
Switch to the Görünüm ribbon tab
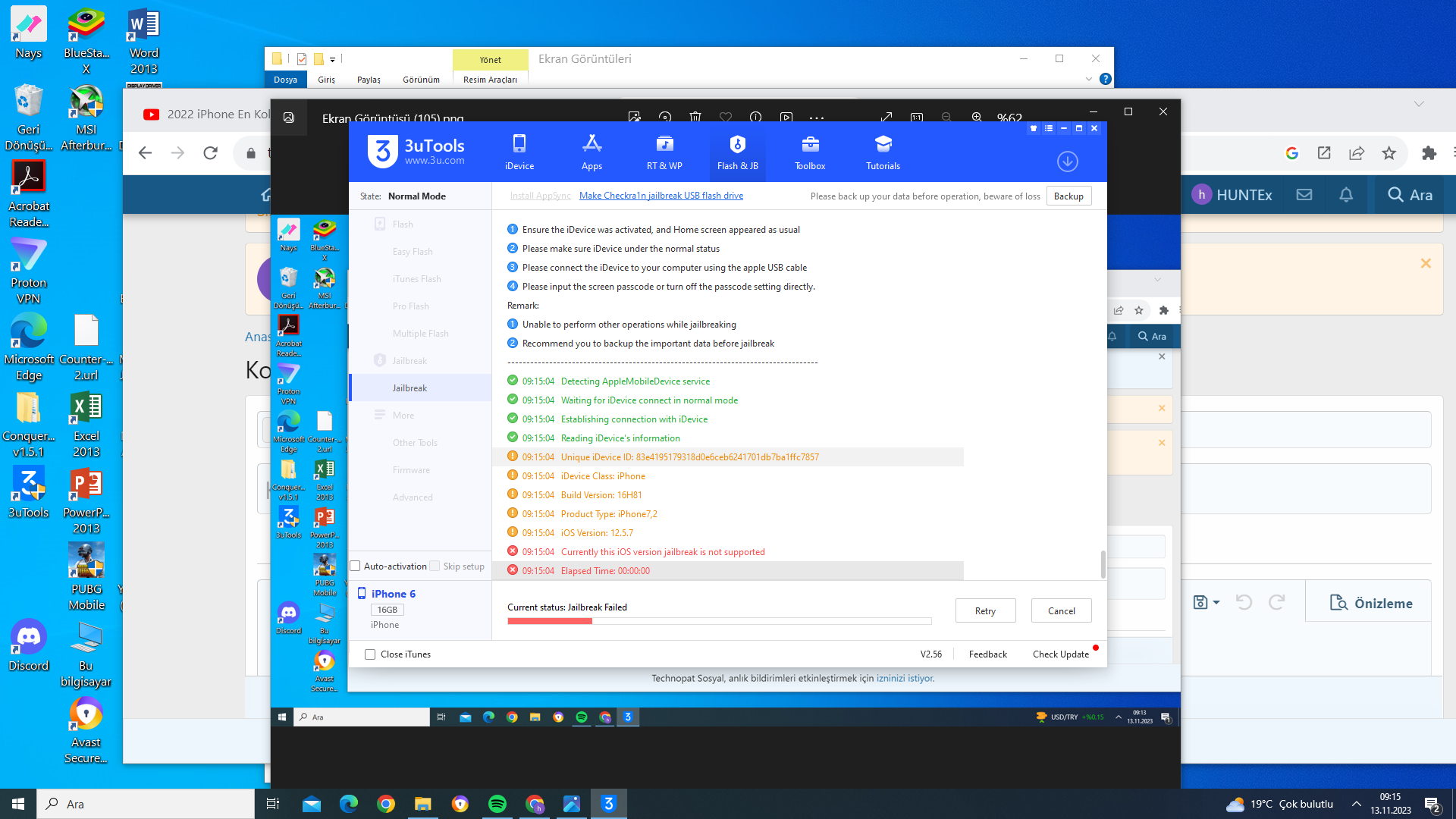(x=421, y=80)
